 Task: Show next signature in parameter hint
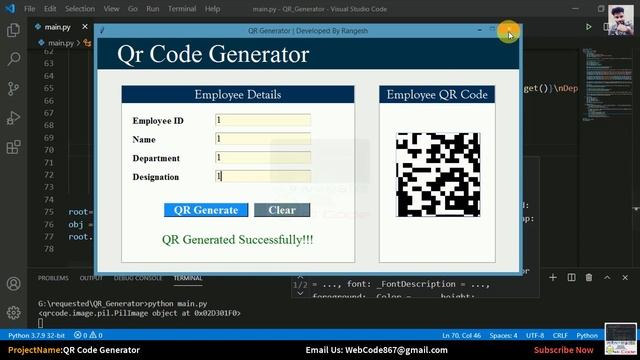click(300, 293)
